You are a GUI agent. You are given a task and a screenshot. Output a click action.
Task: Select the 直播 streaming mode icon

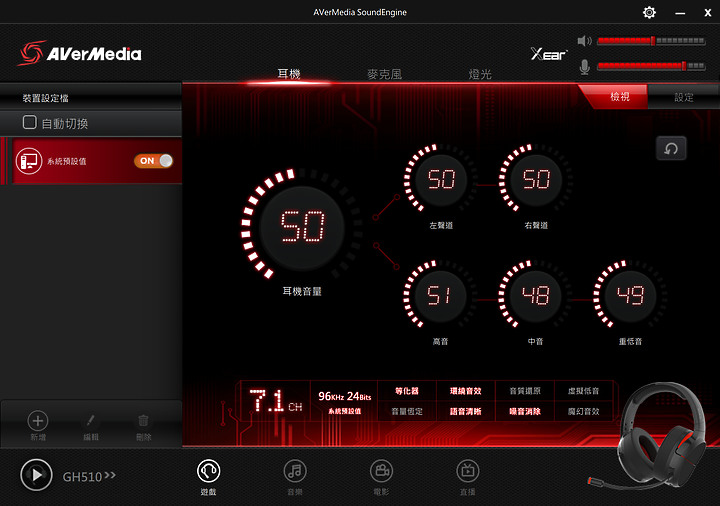coord(467,471)
